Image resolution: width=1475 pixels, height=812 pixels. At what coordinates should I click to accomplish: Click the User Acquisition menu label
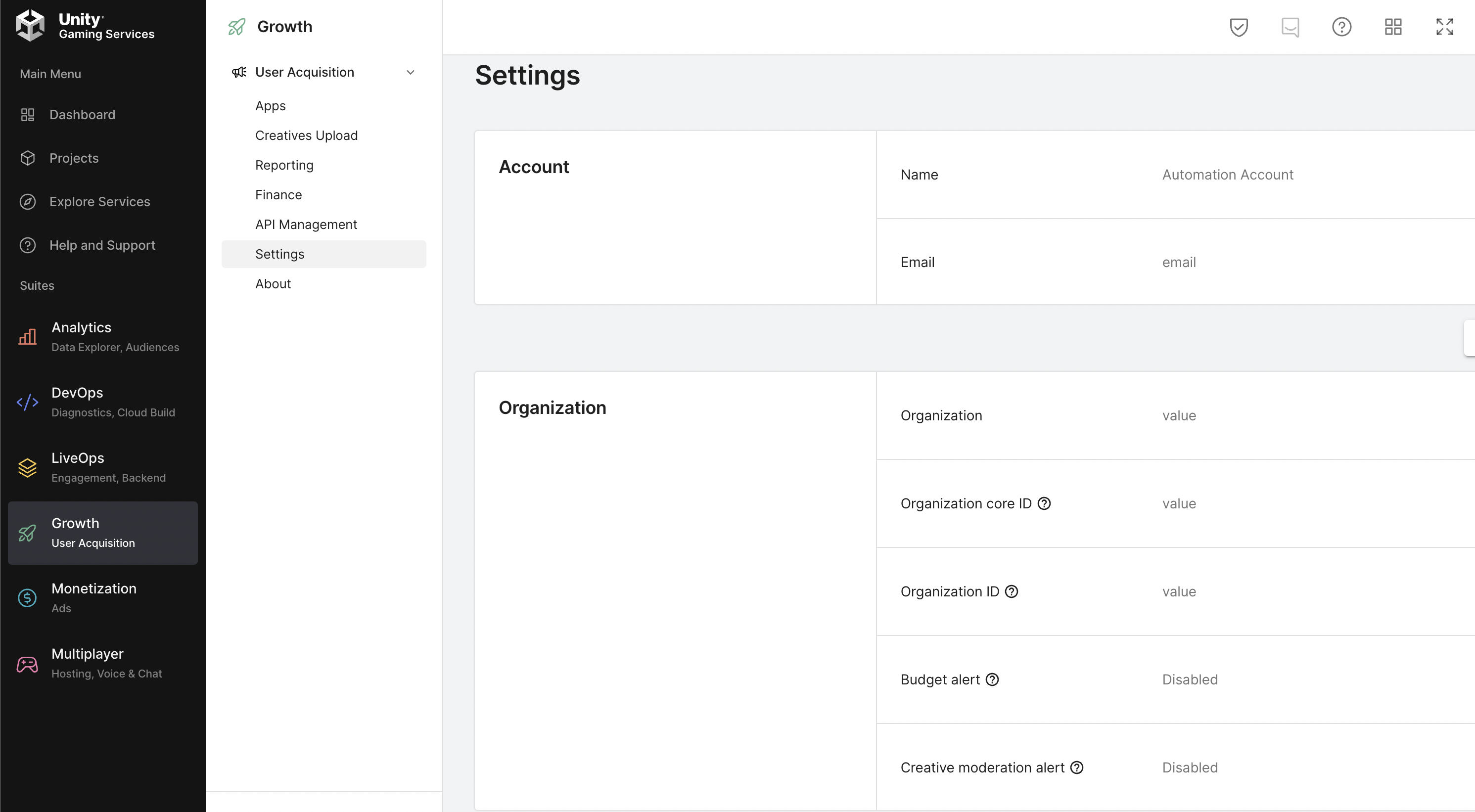(305, 72)
